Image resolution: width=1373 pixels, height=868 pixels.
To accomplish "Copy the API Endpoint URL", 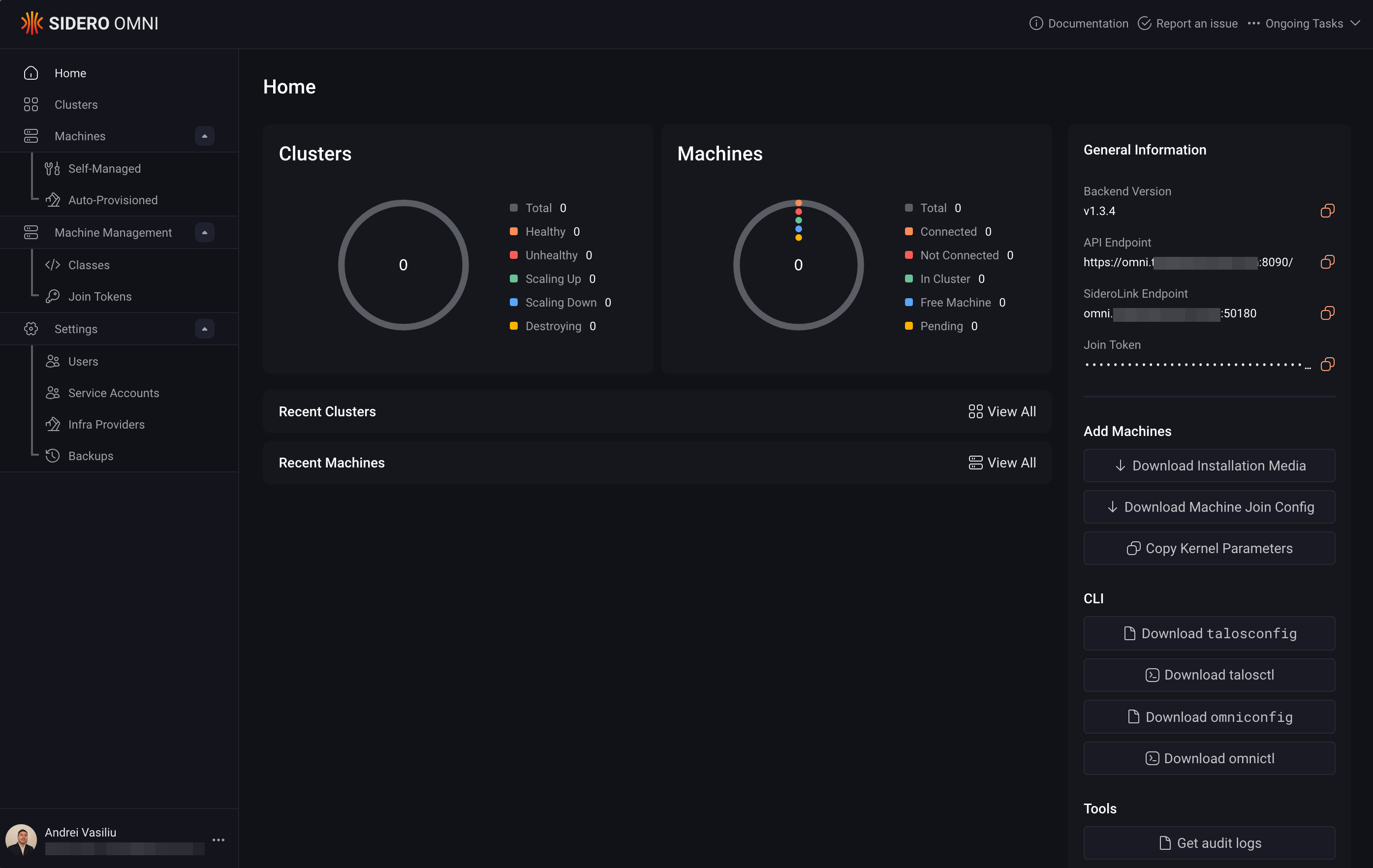I will click(x=1327, y=262).
